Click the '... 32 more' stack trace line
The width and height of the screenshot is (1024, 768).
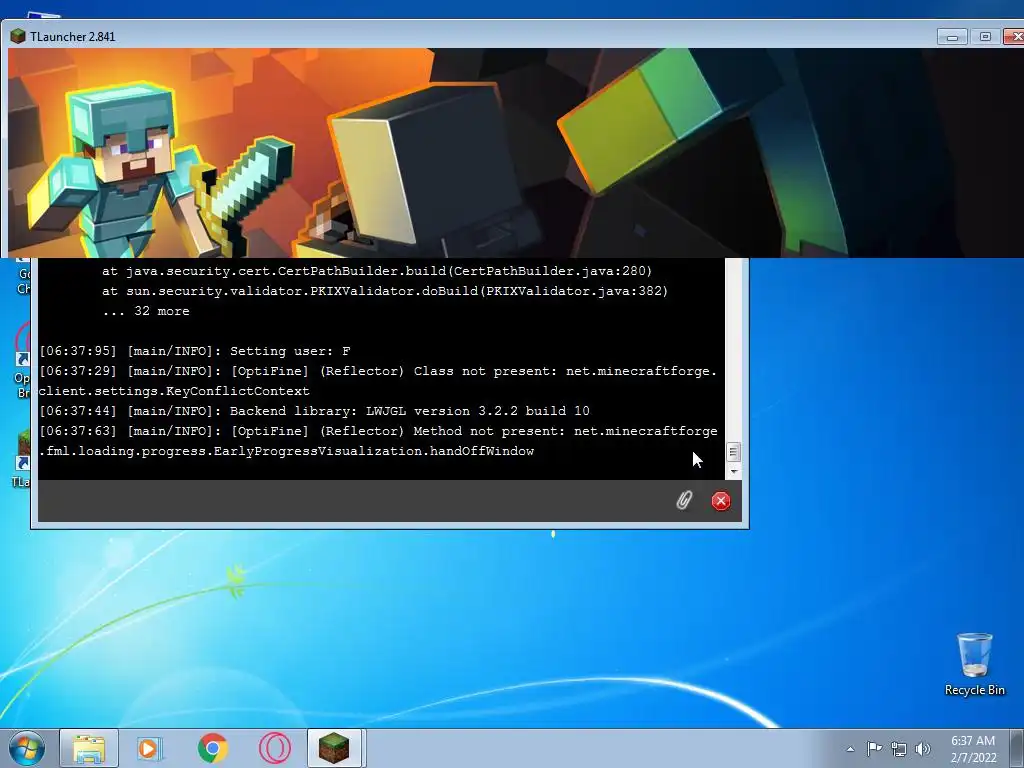pos(146,312)
